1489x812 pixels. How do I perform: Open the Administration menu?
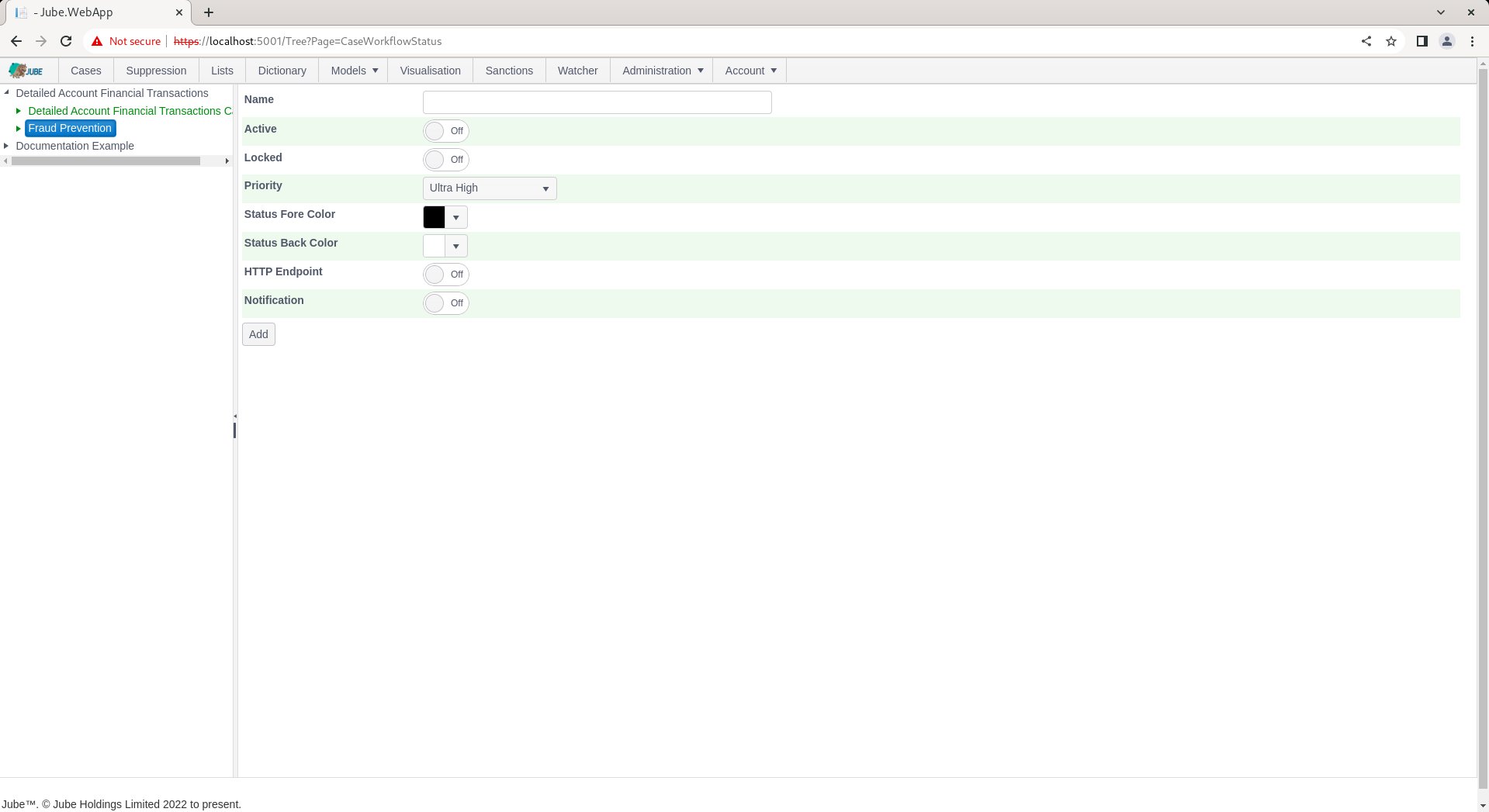pyautogui.click(x=662, y=71)
